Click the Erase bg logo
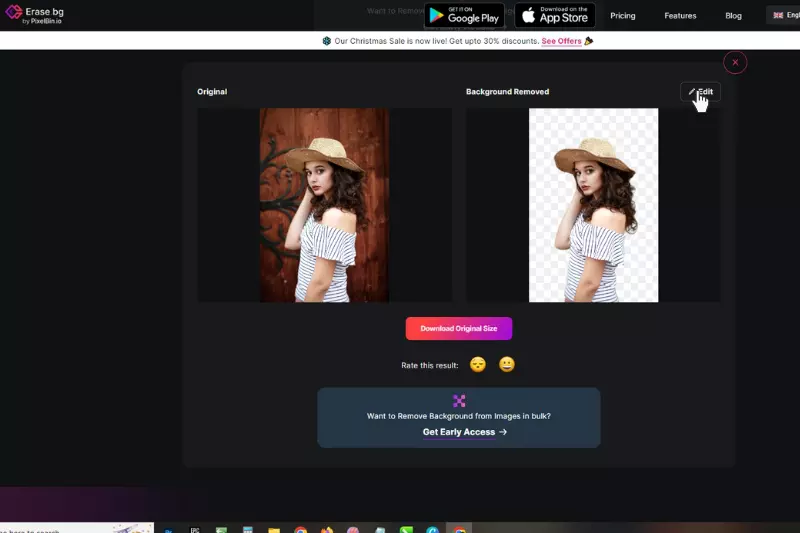Image resolution: width=800 pixels, height=533 pixels. pos(34,15)
